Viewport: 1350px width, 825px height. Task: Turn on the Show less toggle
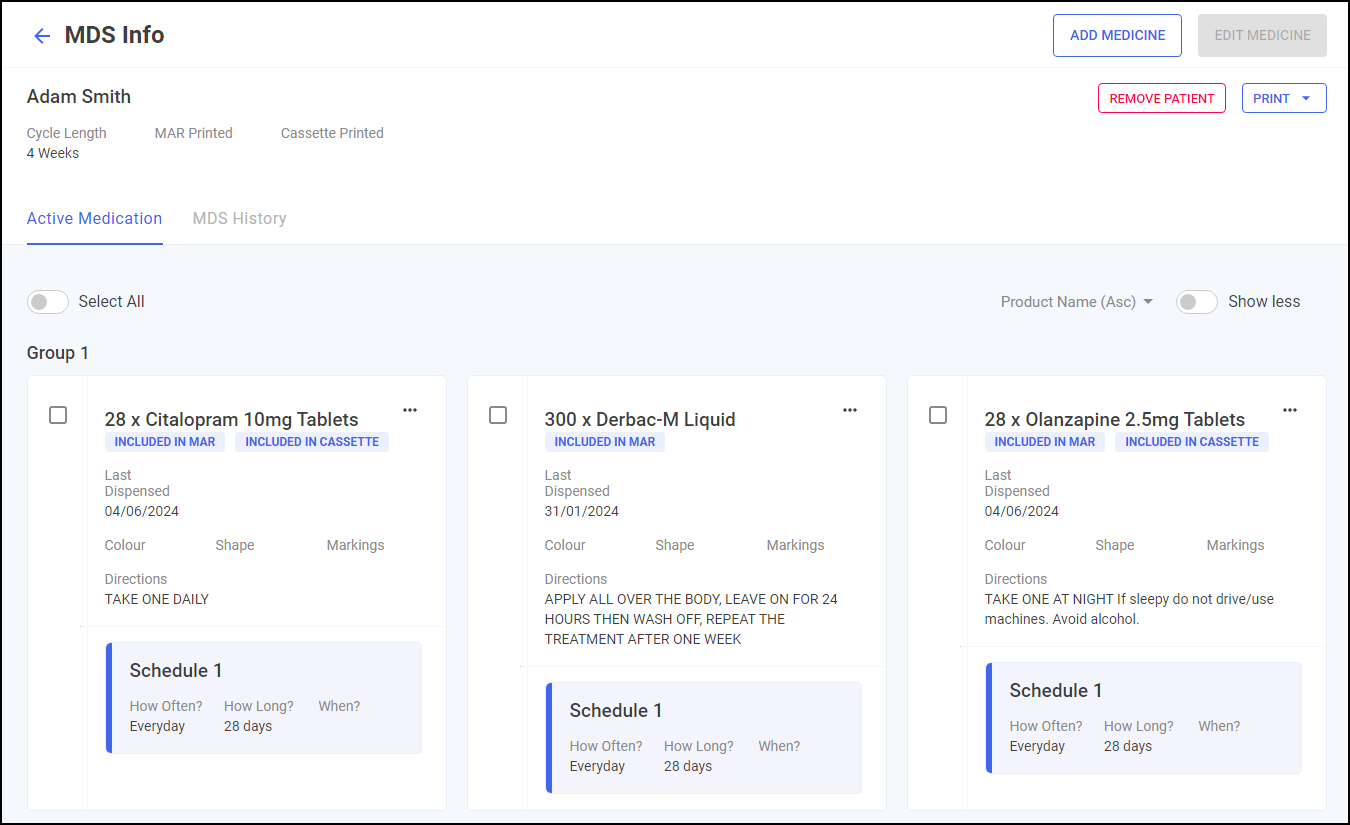coord(1196,302)
